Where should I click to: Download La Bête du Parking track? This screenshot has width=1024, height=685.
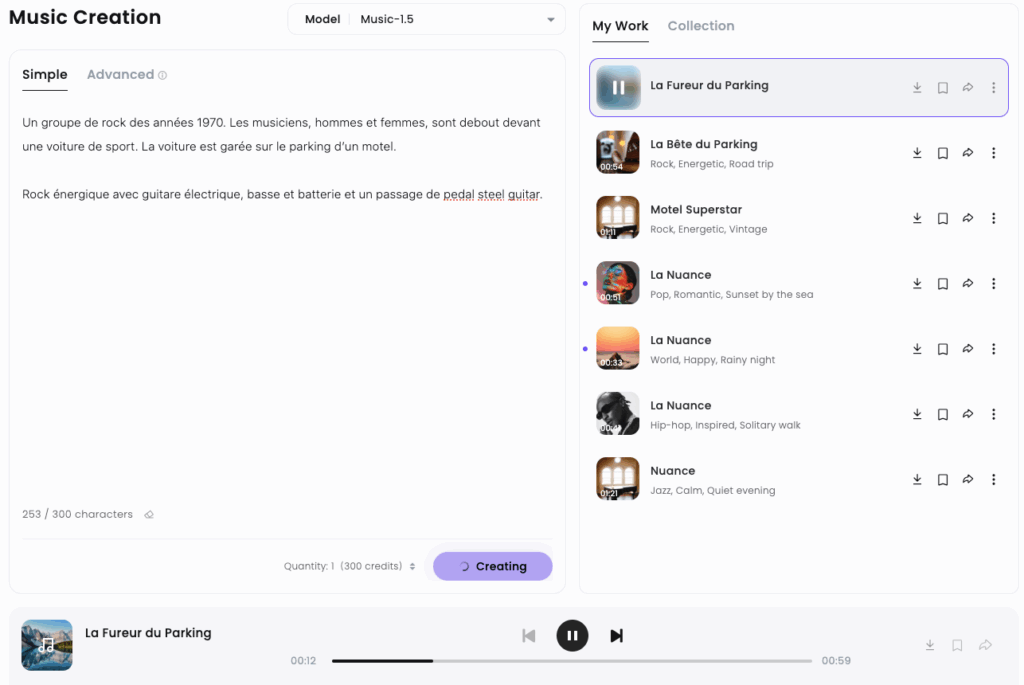[x=917, y=153]
